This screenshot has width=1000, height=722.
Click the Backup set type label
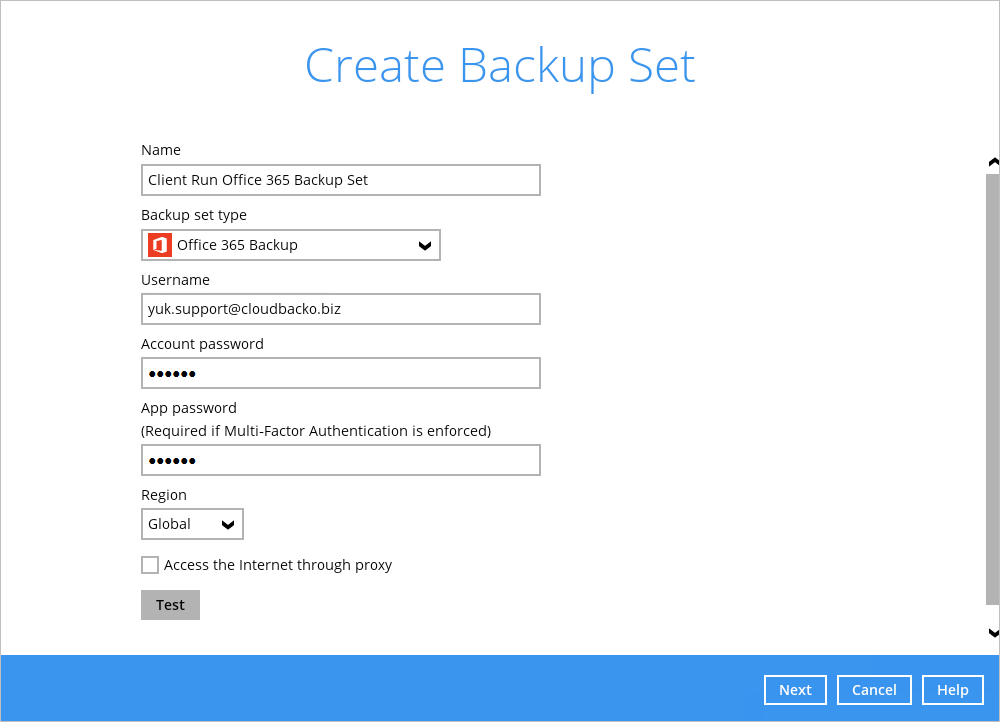194,215
